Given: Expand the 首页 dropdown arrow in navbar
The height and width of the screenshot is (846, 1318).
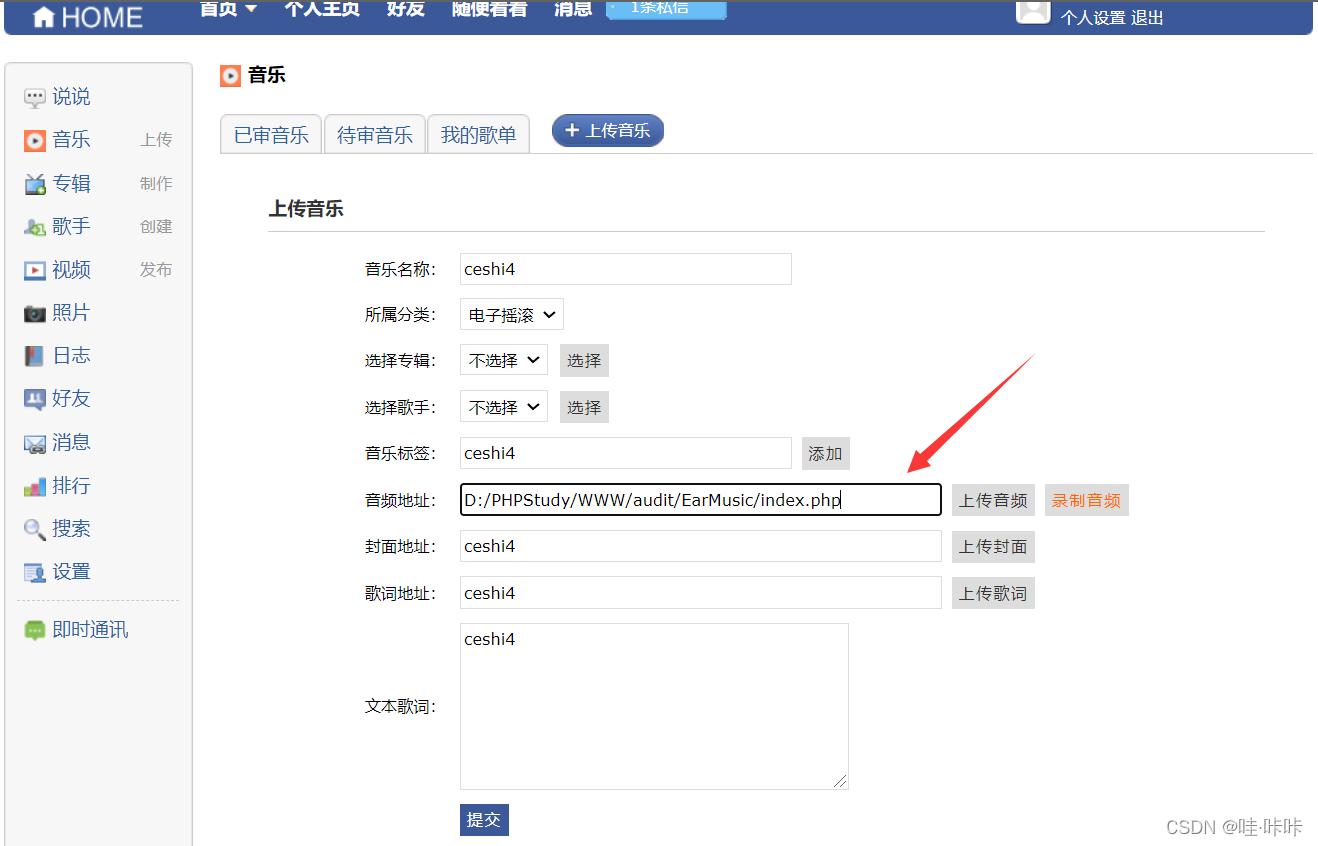Looking at the screenshot, I should tap(251, 8).
